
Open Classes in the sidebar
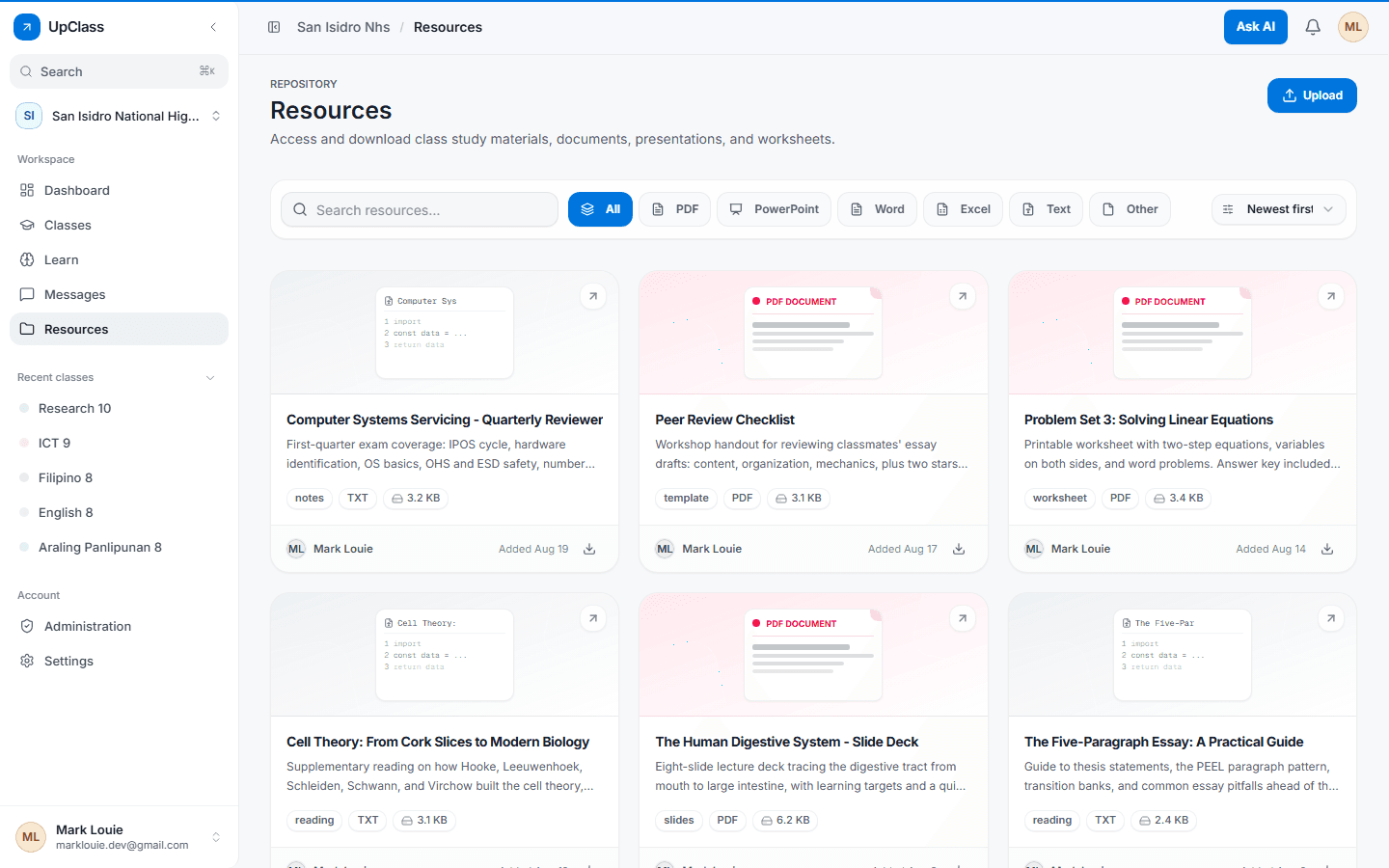[x=119, y=225]
